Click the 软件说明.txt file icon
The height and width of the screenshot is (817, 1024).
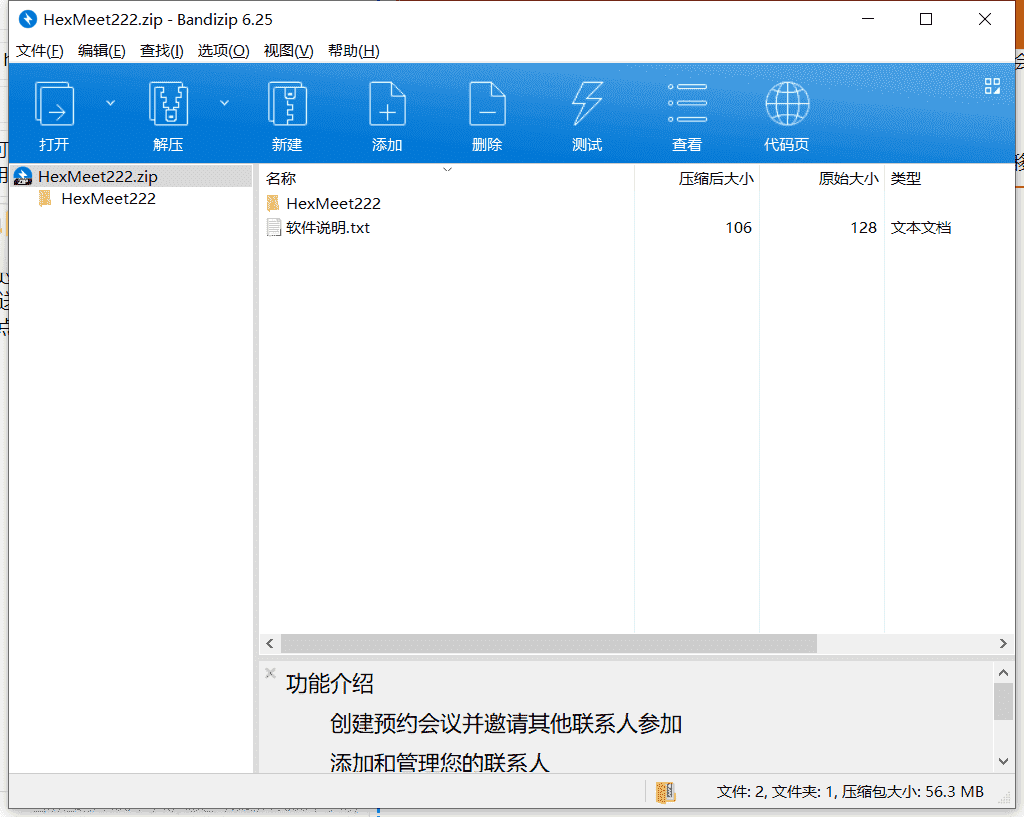[273, 227]
